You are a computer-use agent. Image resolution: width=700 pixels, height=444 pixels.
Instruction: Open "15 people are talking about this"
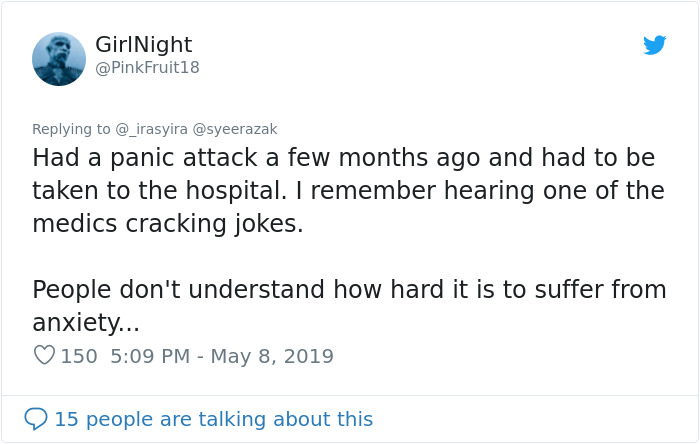tap(213, 419)
